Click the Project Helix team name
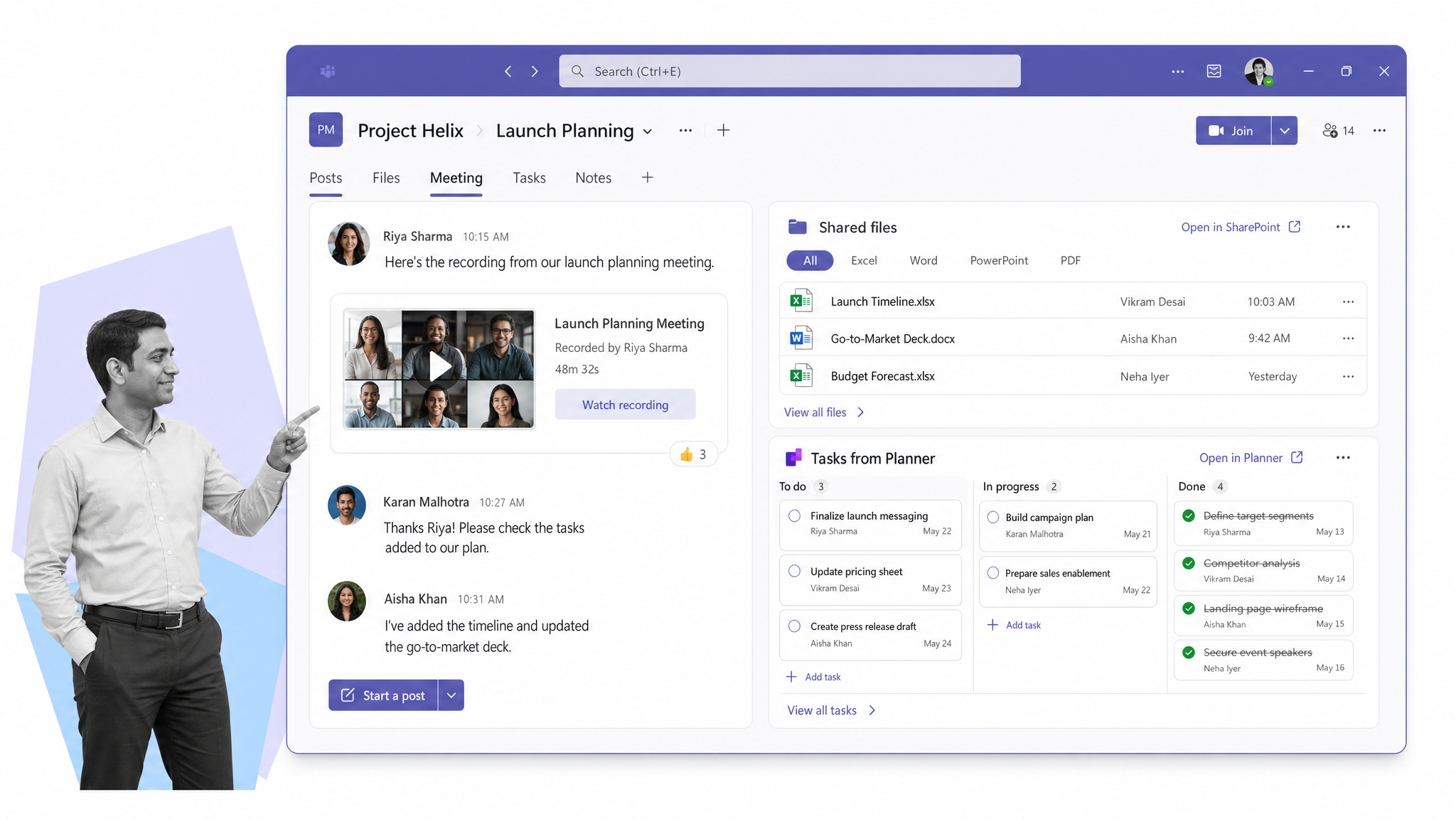Screen dimensions: 1456x819 pos(410,131)
